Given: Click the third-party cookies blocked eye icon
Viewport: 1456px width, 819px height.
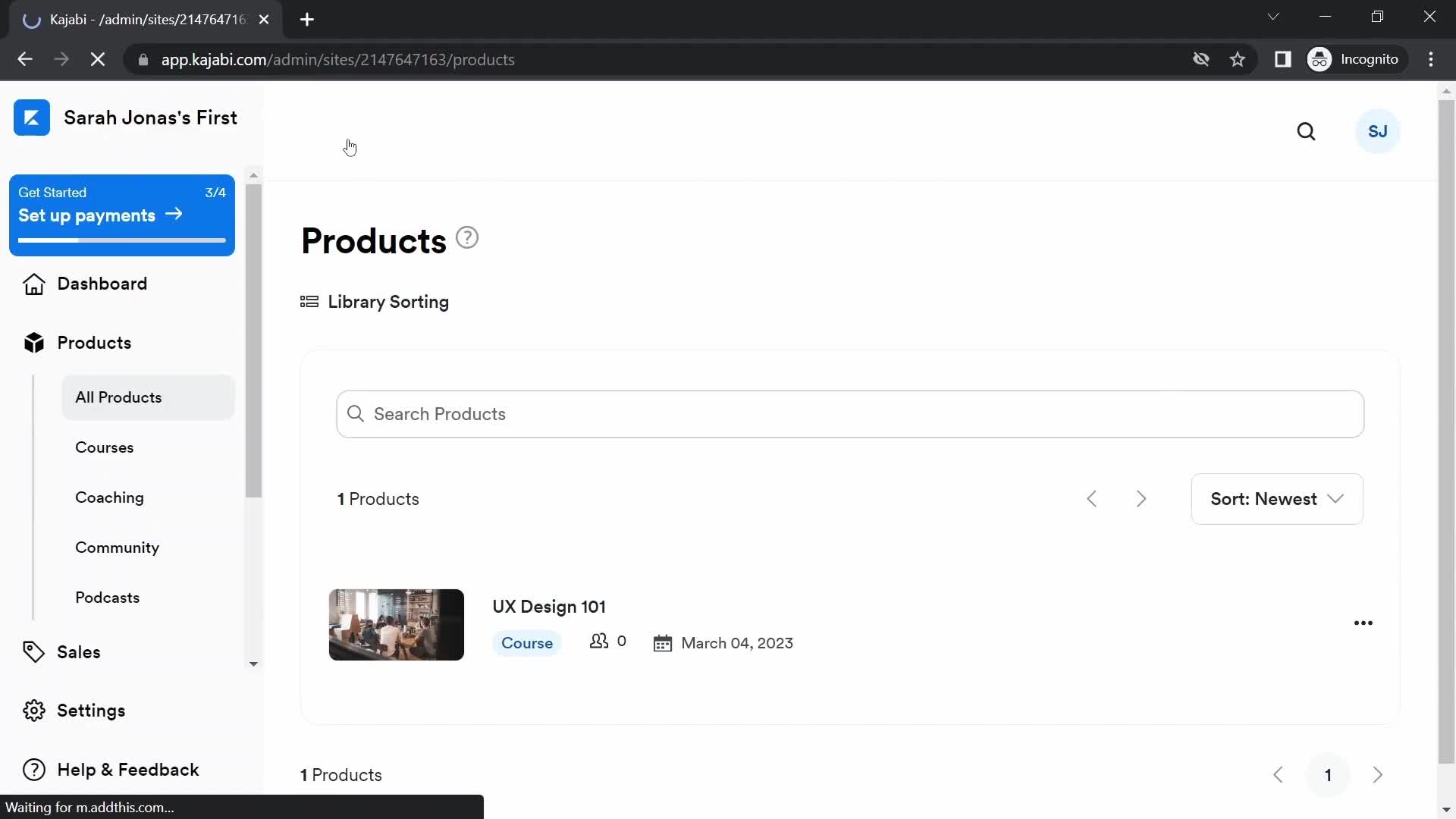Looking at the screenshot, I should [x=1200, y=59].
